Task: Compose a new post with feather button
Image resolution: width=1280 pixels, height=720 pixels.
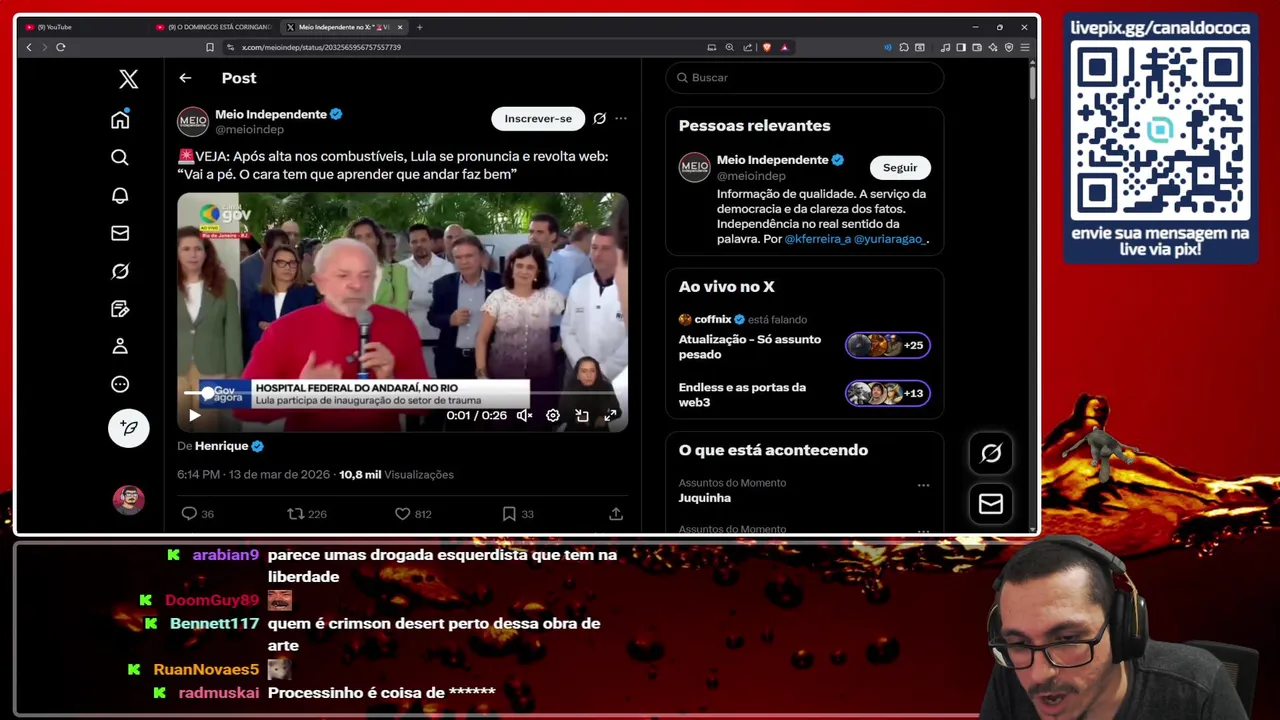Action: [x=128, y=428]
